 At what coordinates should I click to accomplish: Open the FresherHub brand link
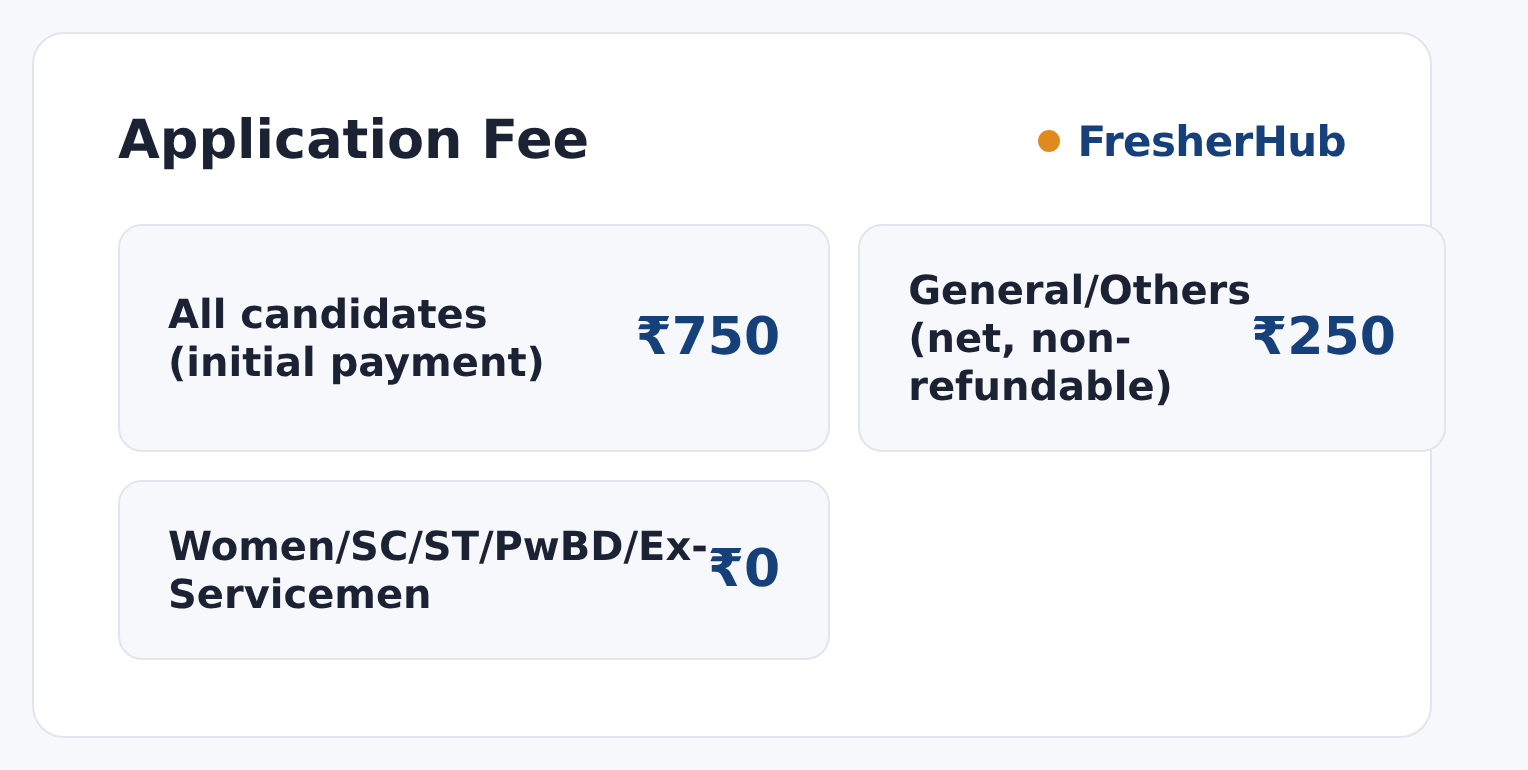click(1211, 142)
